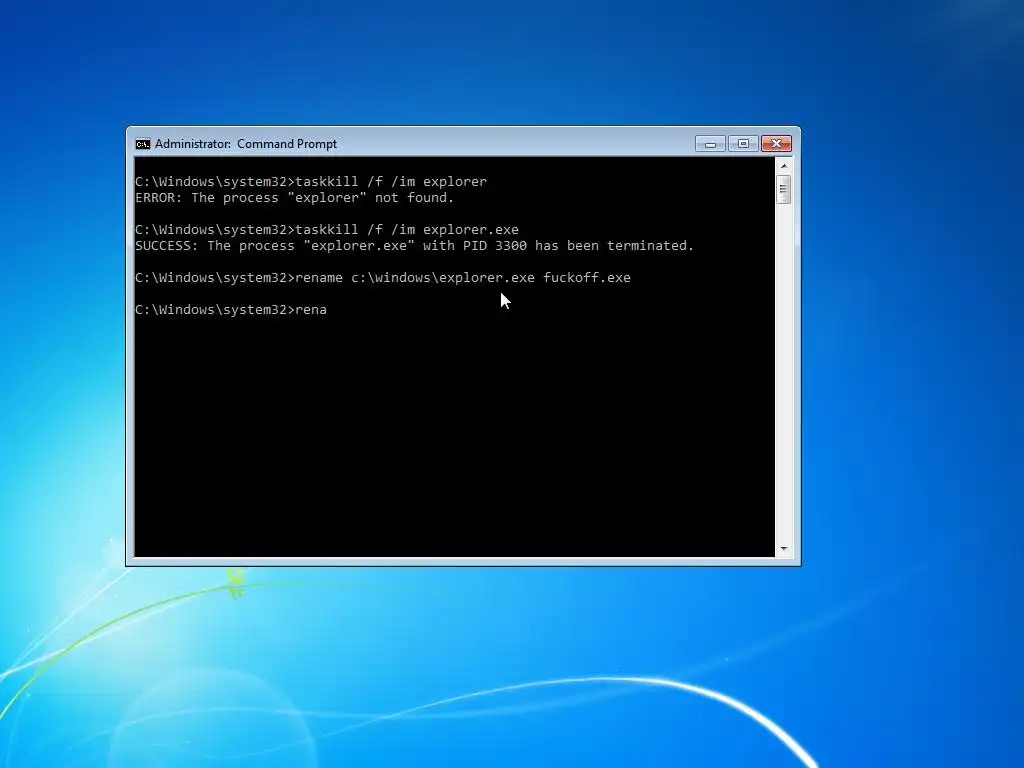The width and height of the screenshot is (1024, 768).
Task: Click the scrollbar down arrow
Action: [x=784, y=549]
